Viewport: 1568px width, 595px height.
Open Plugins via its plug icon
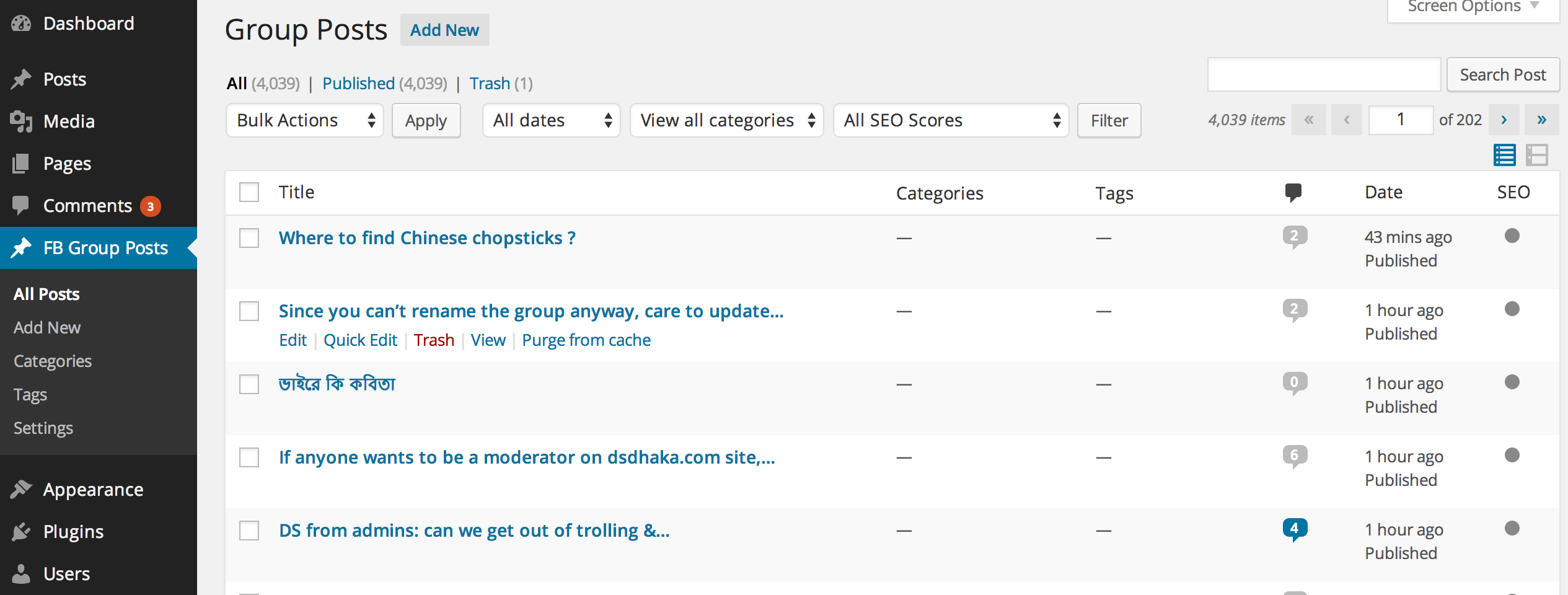tap(20, 531)
